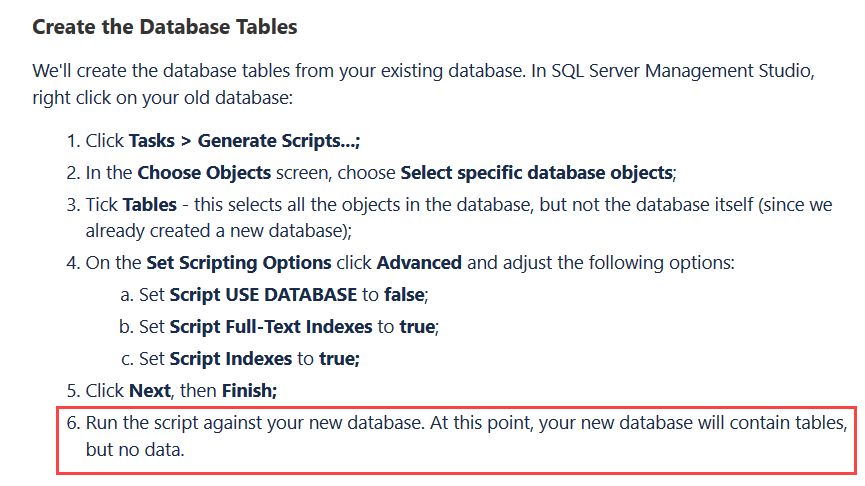The height and width of the screenshot is (486, 865).
Task: Click the bold 'Finish;' word in step 5
Action: [x=249, y=391]
